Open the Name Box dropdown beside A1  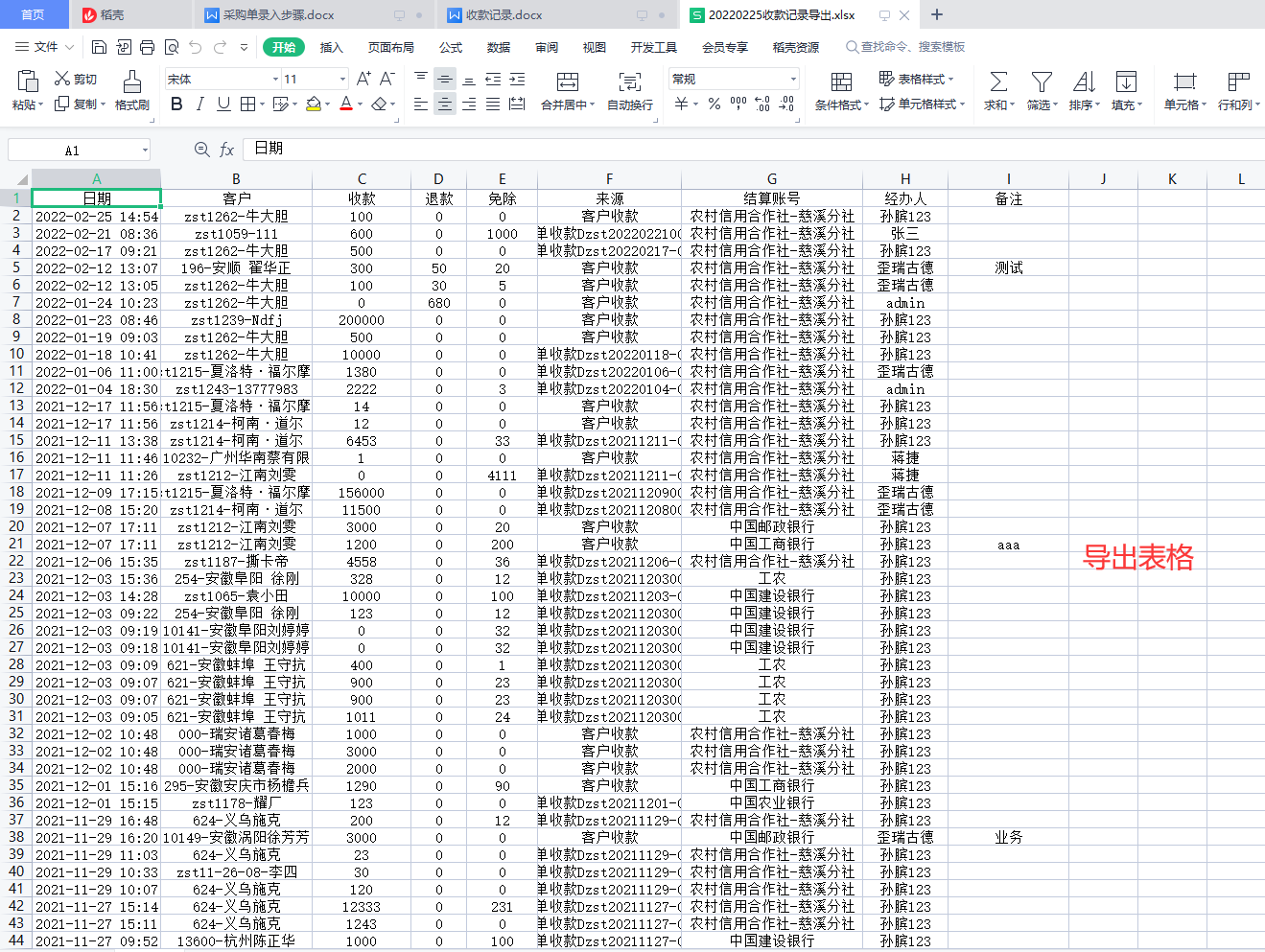[x=145, y=151]
